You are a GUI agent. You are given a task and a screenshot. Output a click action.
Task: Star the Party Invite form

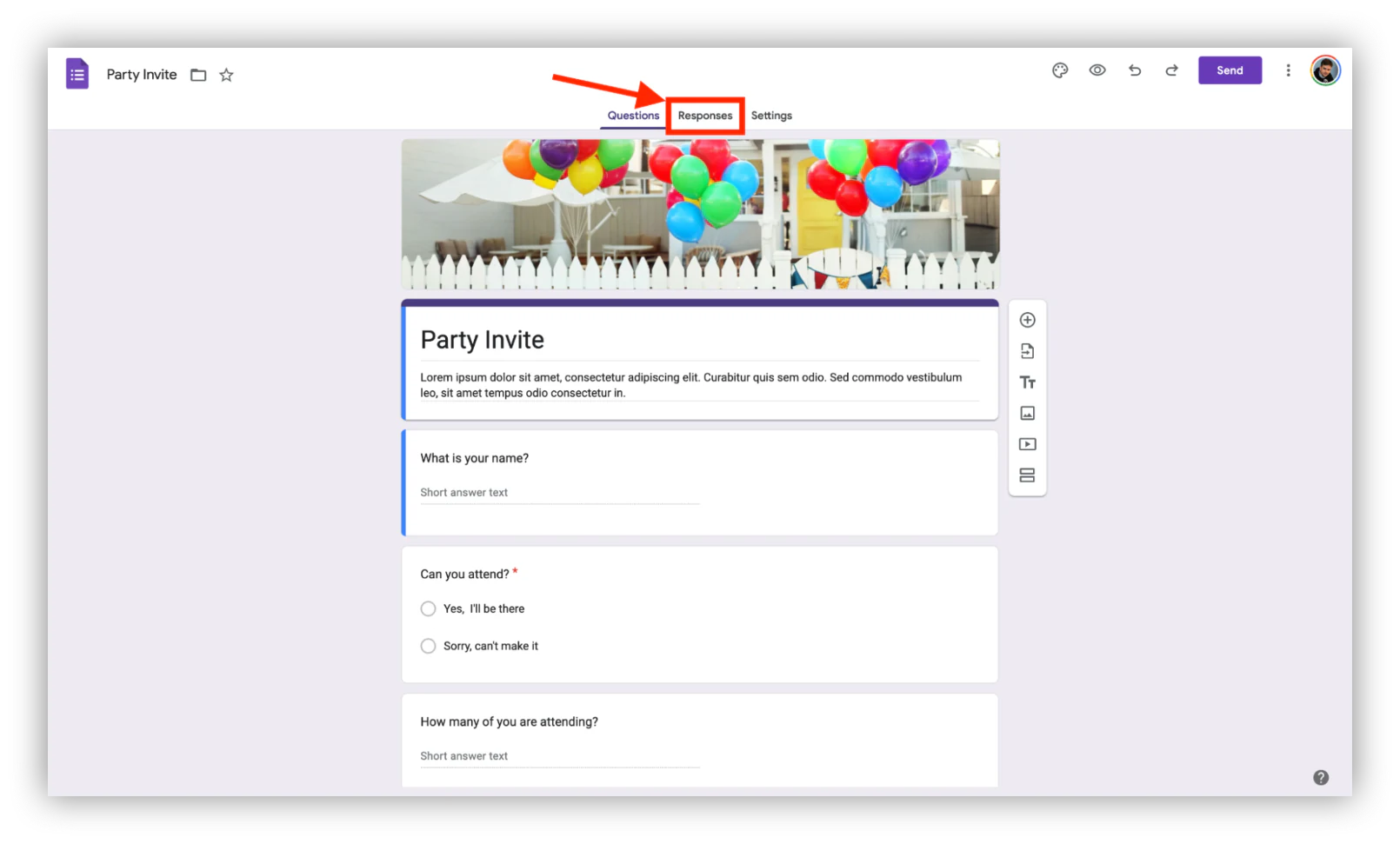(x=226, y=75)
